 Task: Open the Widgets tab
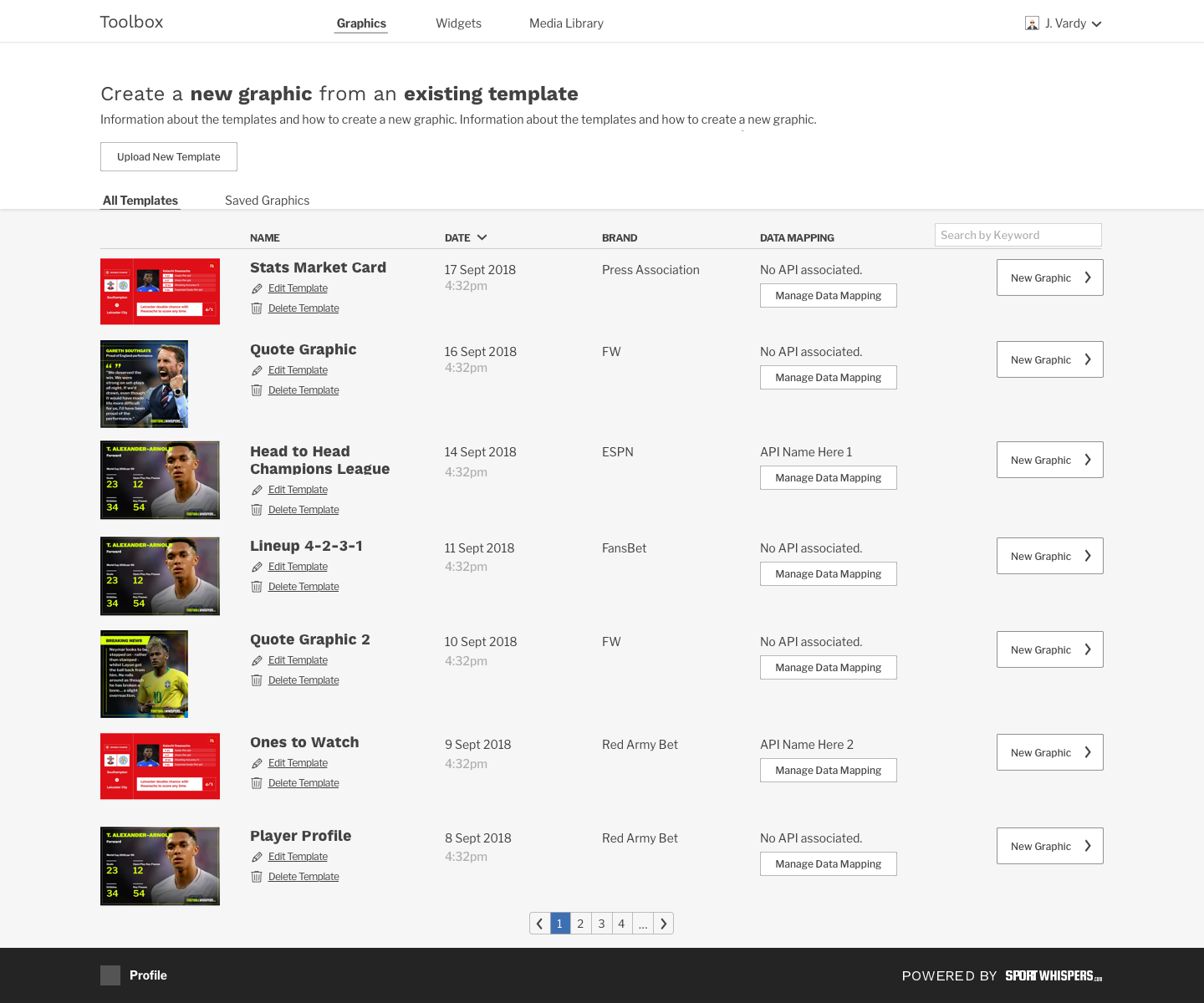point(458,23)
